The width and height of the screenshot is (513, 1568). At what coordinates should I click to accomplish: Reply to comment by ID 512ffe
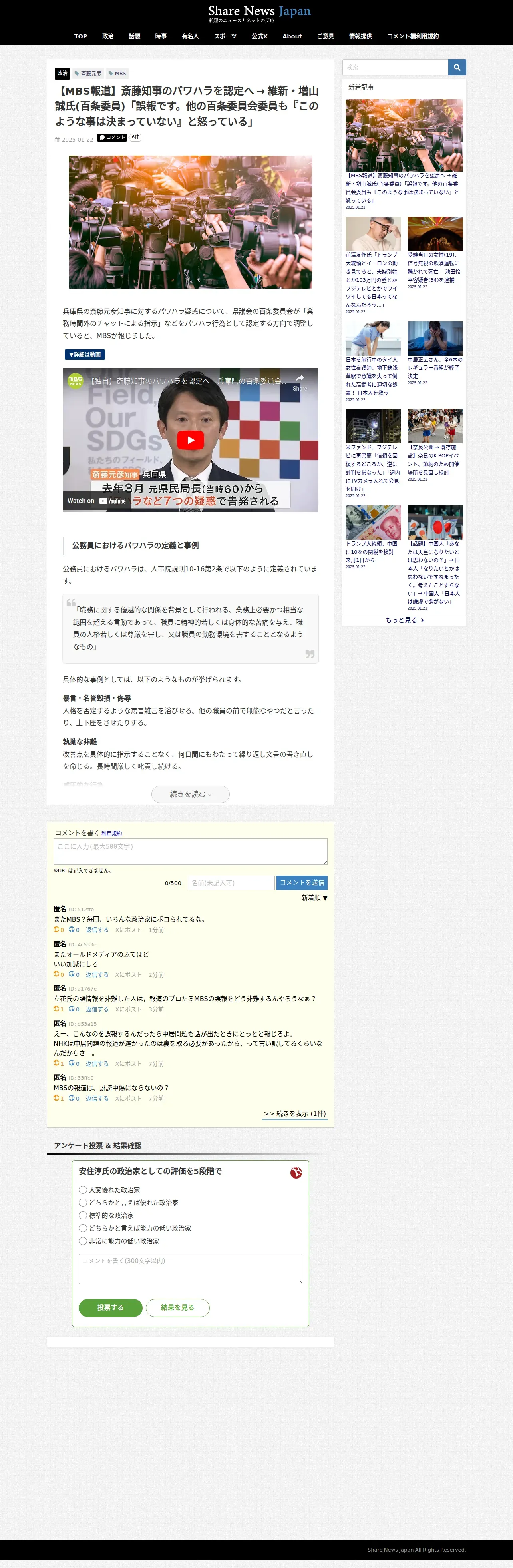click(x=97, y=930)
